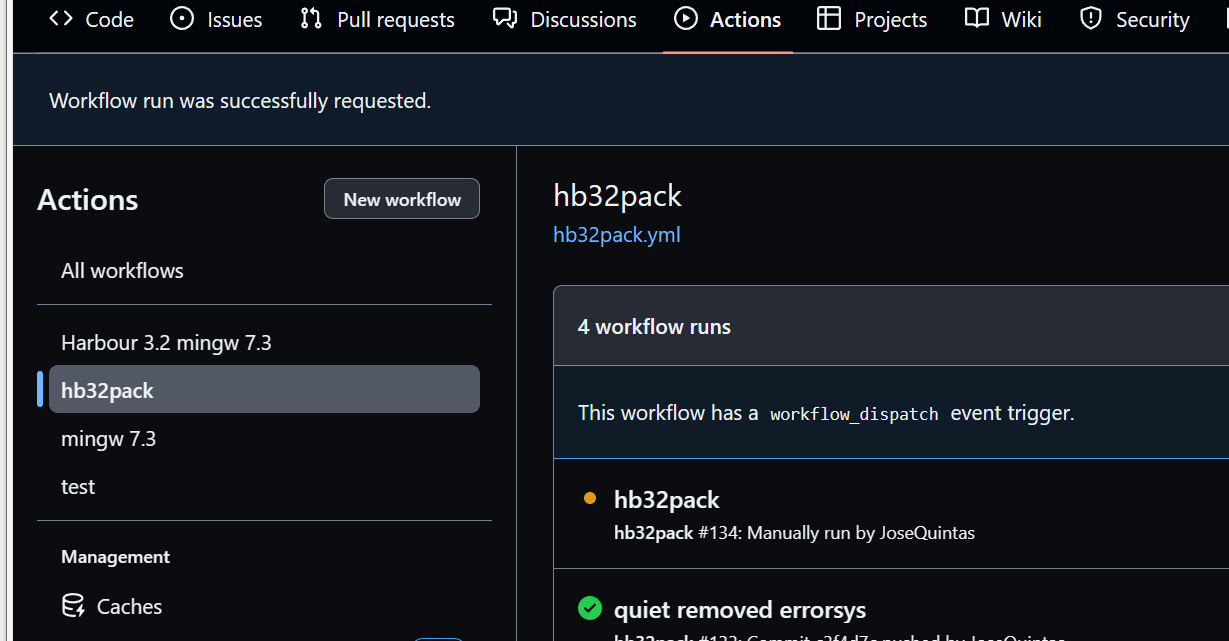This screenshot has width=1229, height=641.
Task: Open the quiet removed errorsys run
Action: pyautogui.click(x=739, y=610)
